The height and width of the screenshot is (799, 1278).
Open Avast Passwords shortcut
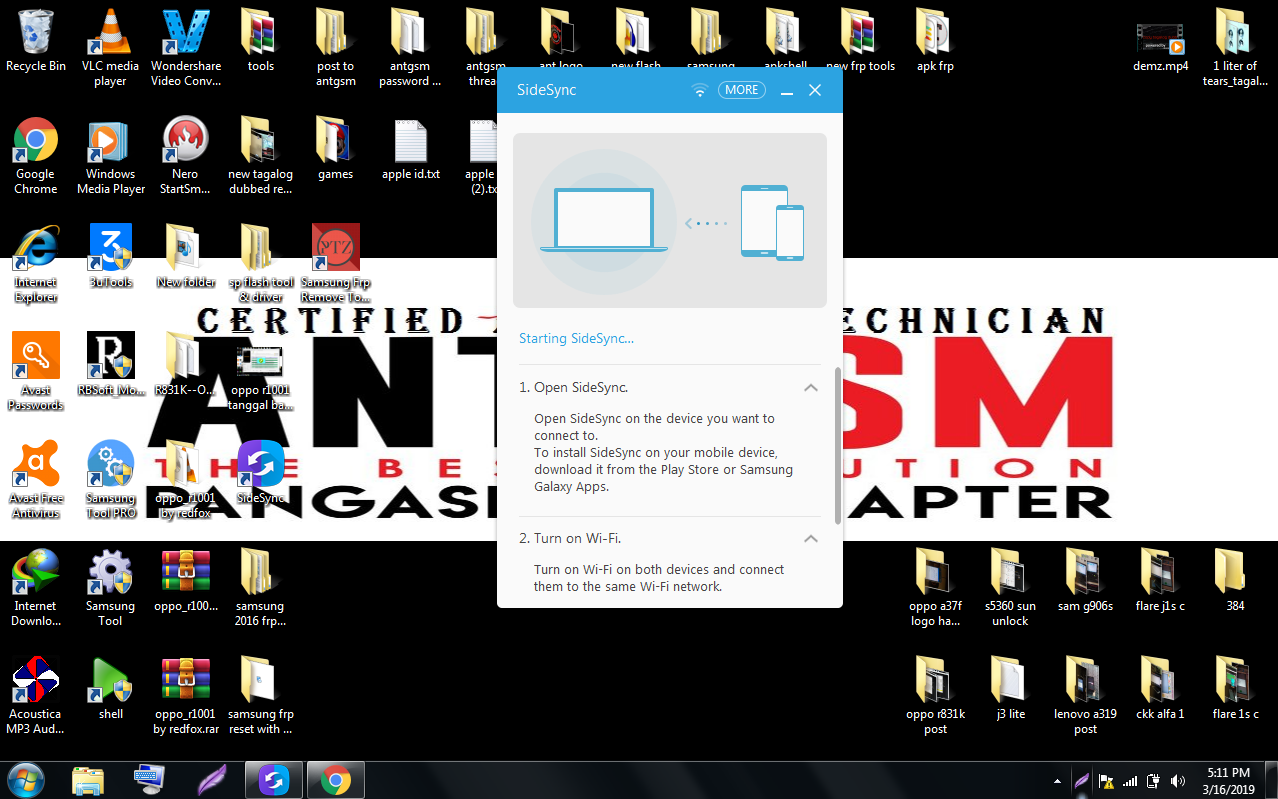36,372
